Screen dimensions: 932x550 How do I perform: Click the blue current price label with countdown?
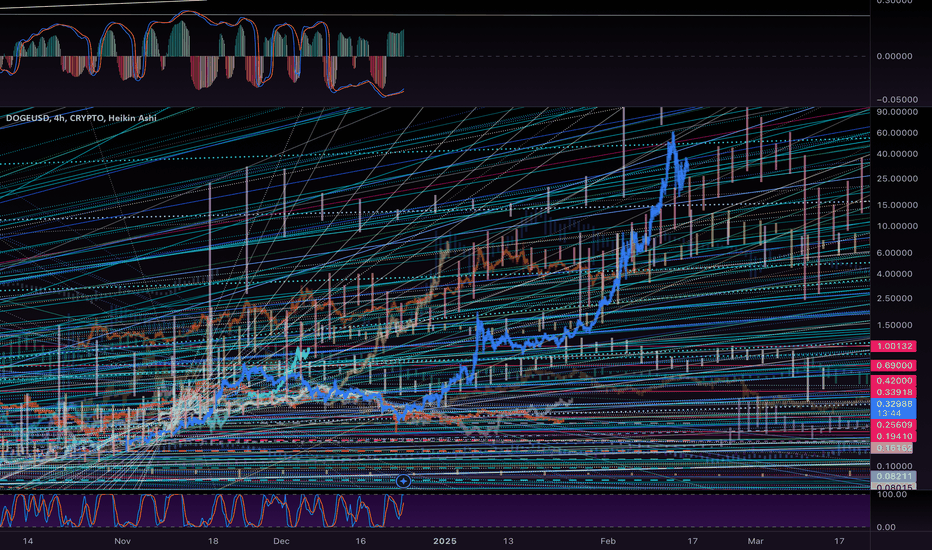pyautogui.click(x=893, y=408)
